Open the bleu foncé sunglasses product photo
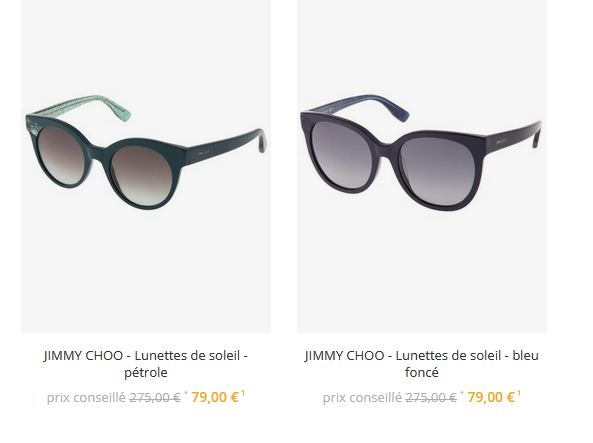 click(x=422, y=166)
